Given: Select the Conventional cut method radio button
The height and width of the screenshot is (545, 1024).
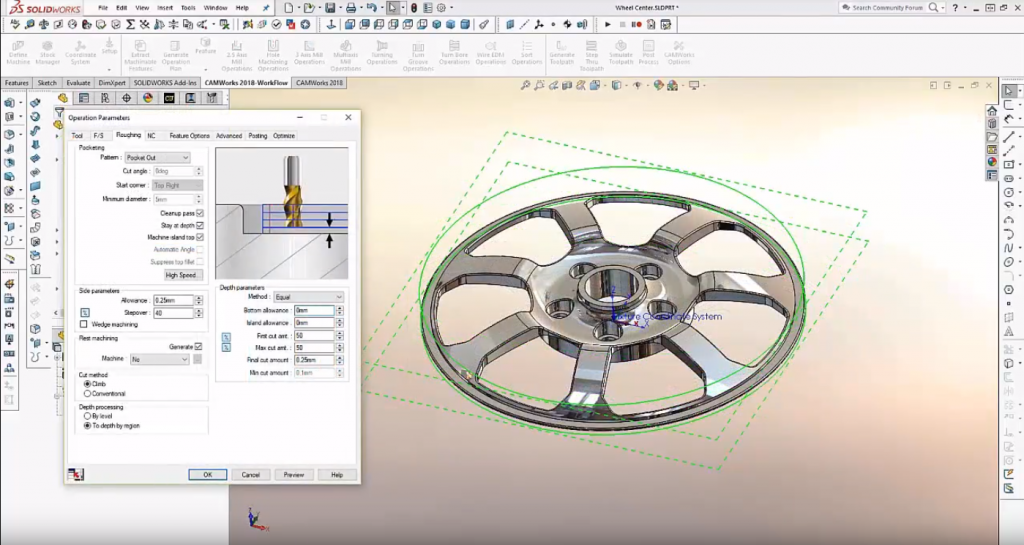Looking at the screenshot, I should 88,393.
